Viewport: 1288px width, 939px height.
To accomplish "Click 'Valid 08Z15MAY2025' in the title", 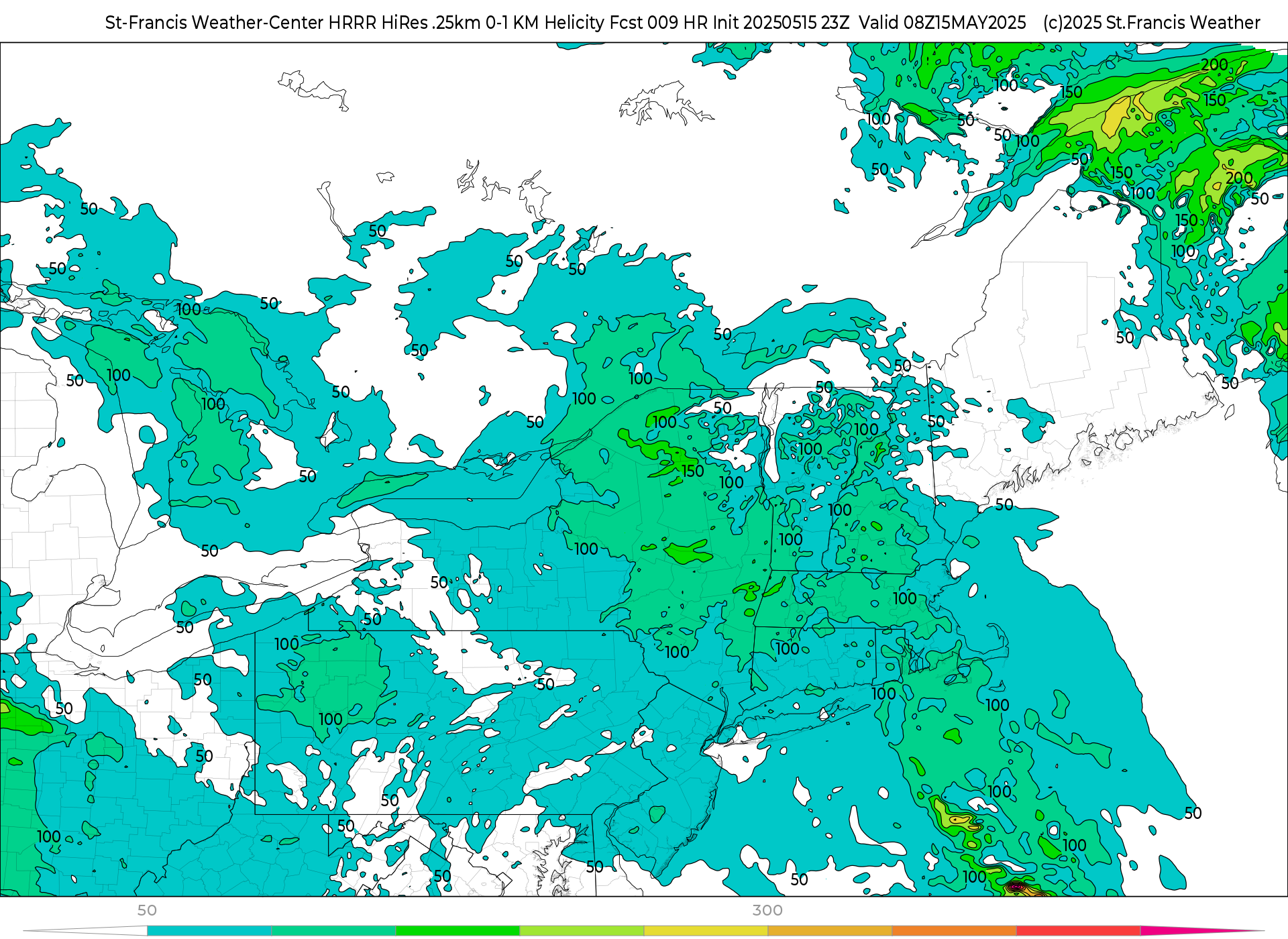I will pyautogui.click(x=943, y=23).
